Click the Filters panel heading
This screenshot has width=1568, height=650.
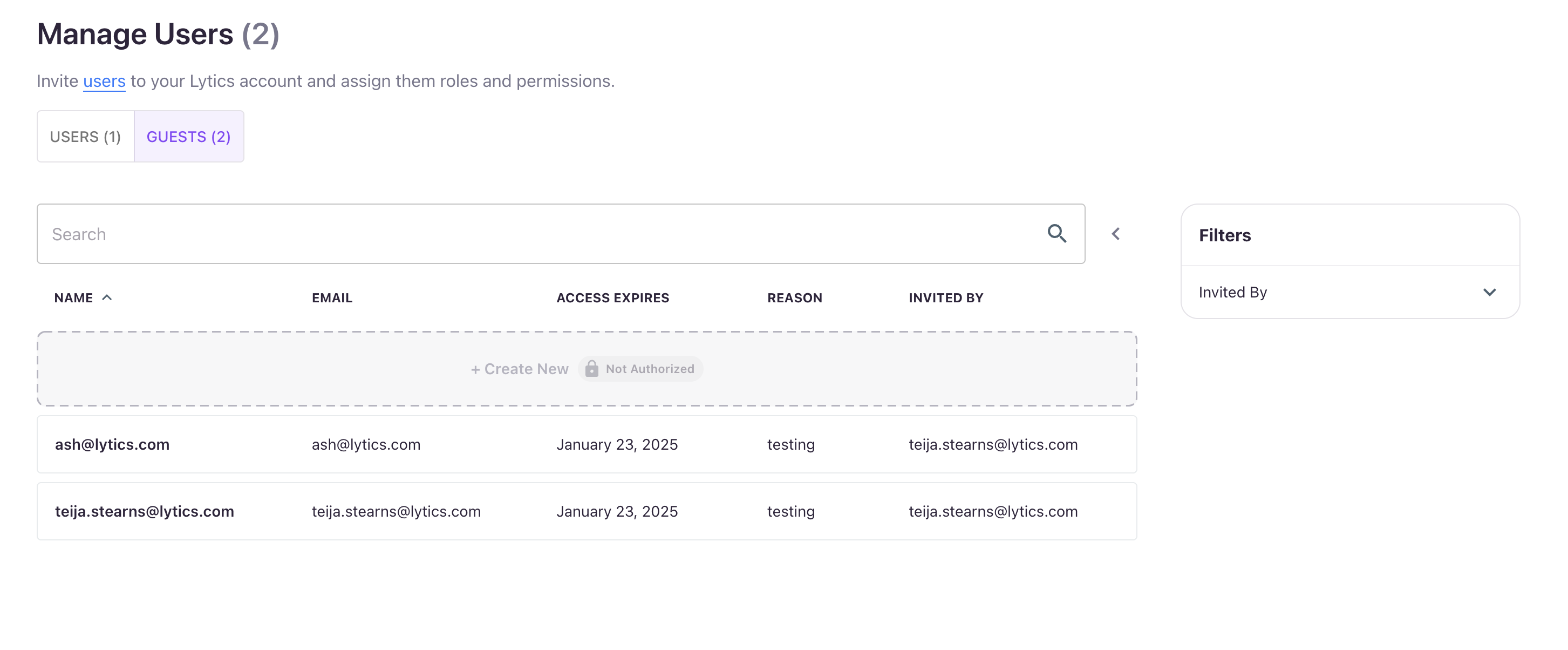pos(1225,235)
